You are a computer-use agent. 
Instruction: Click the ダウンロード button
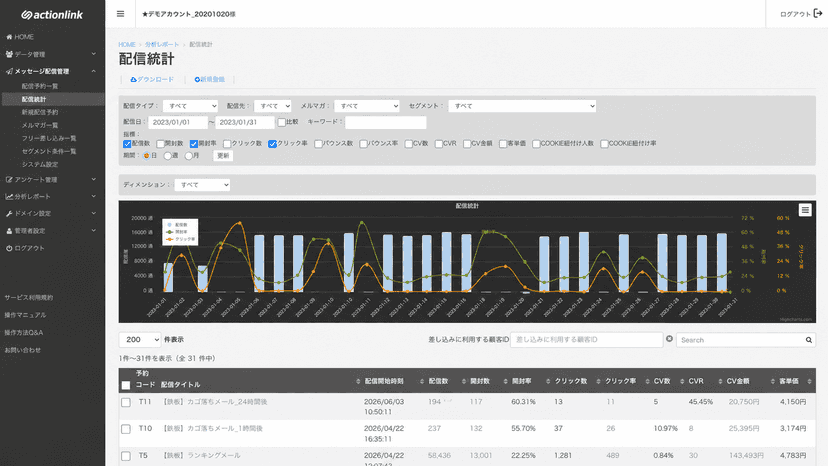tap(152, 79)
